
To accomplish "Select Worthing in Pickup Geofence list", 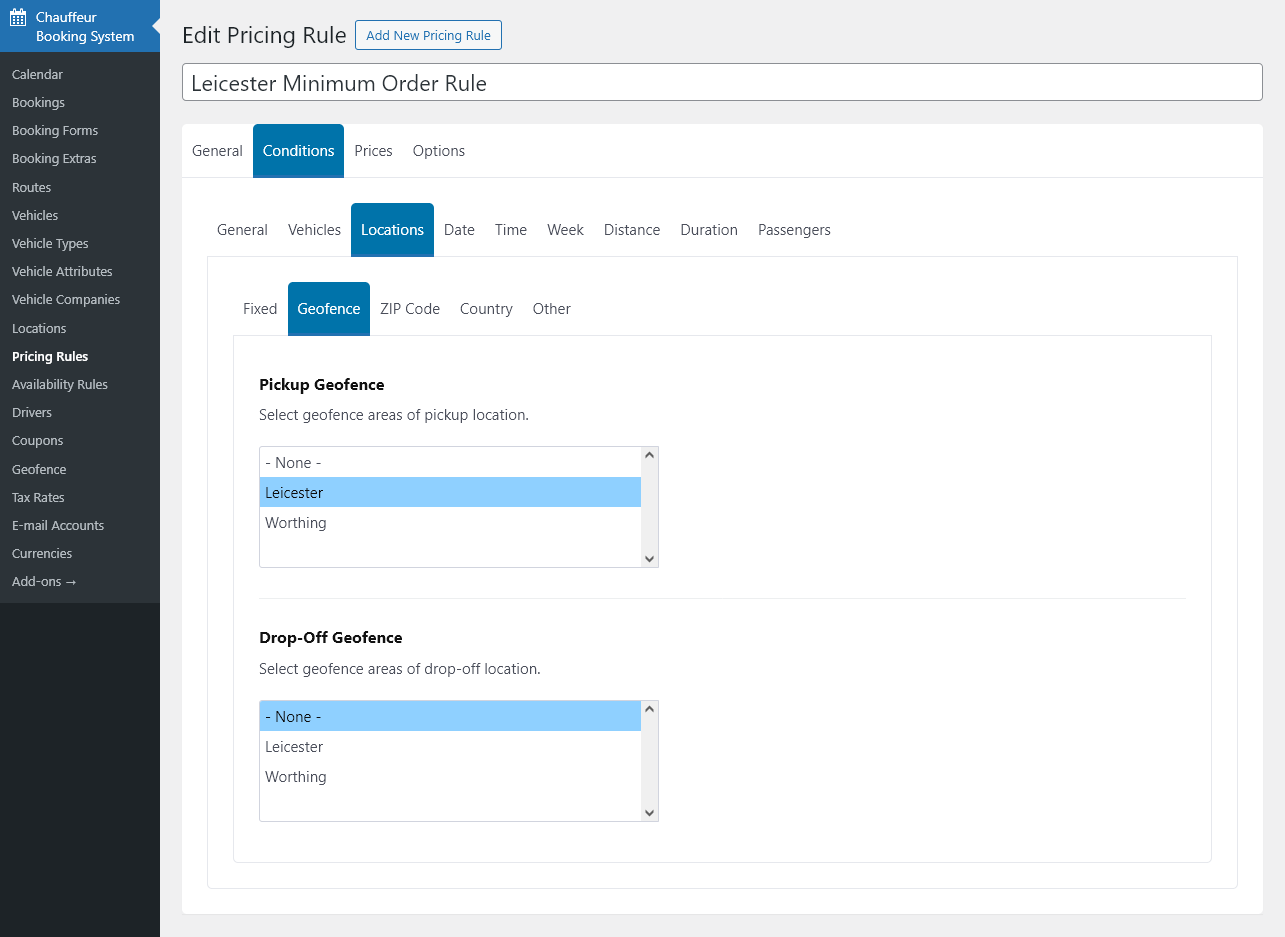I will [296, 523].
